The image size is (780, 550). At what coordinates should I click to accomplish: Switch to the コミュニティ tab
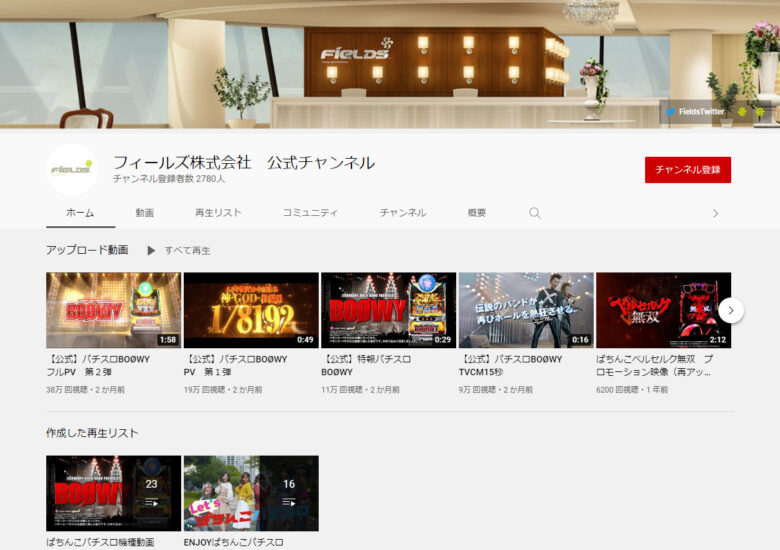(310, 213)
